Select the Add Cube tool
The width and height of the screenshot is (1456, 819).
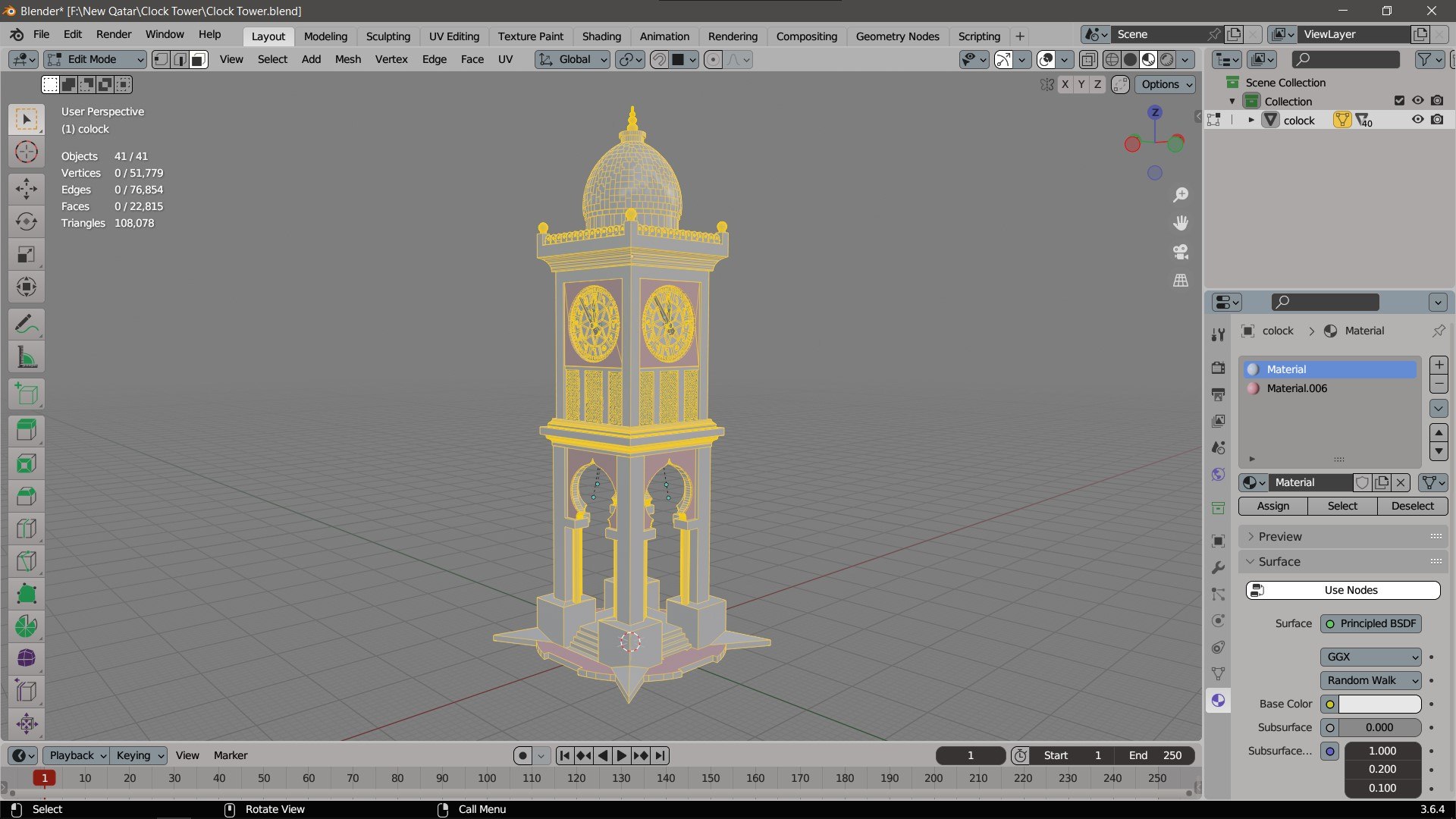27,394
